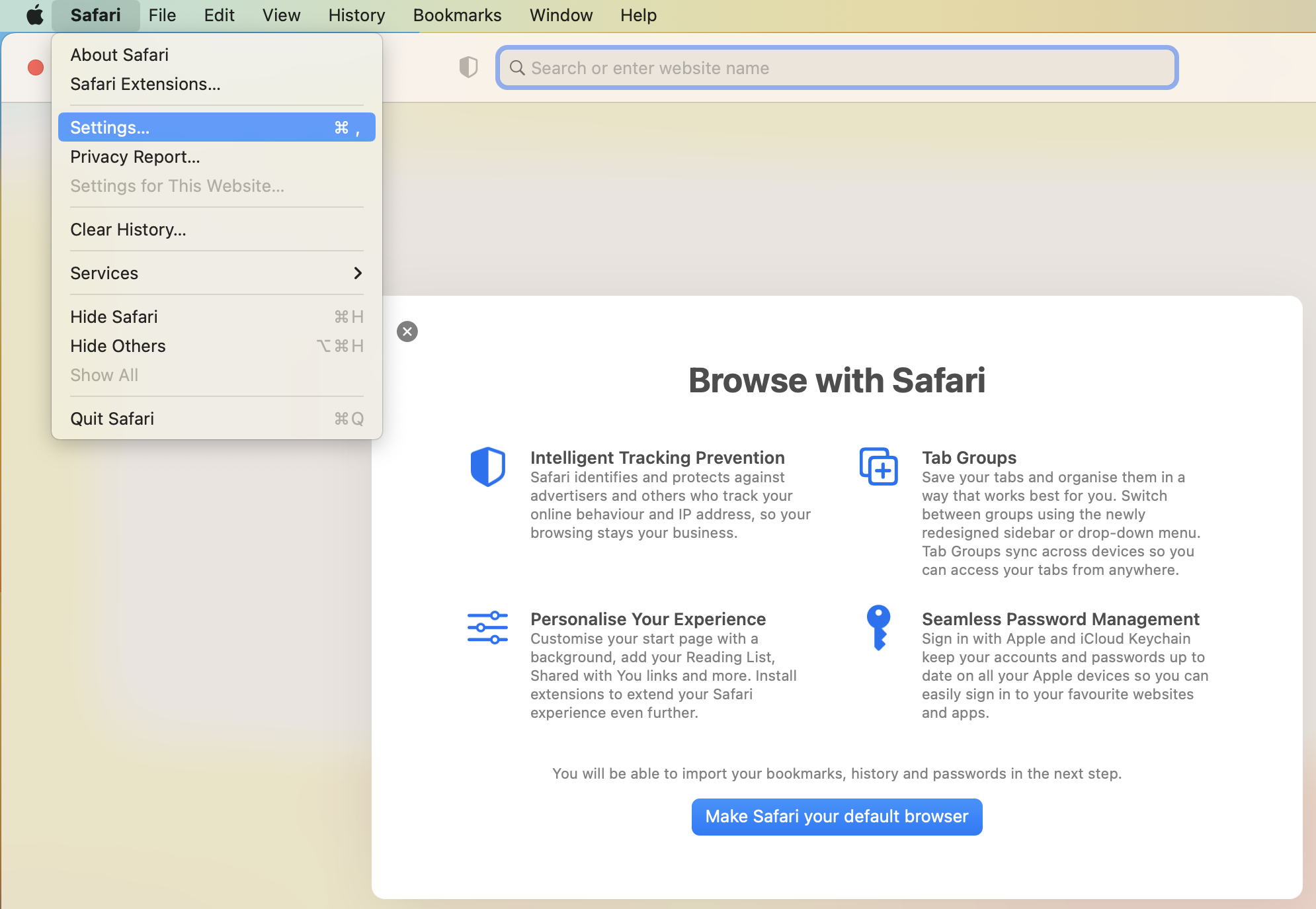Open Settings… from the Safari menu

[217, 127]
